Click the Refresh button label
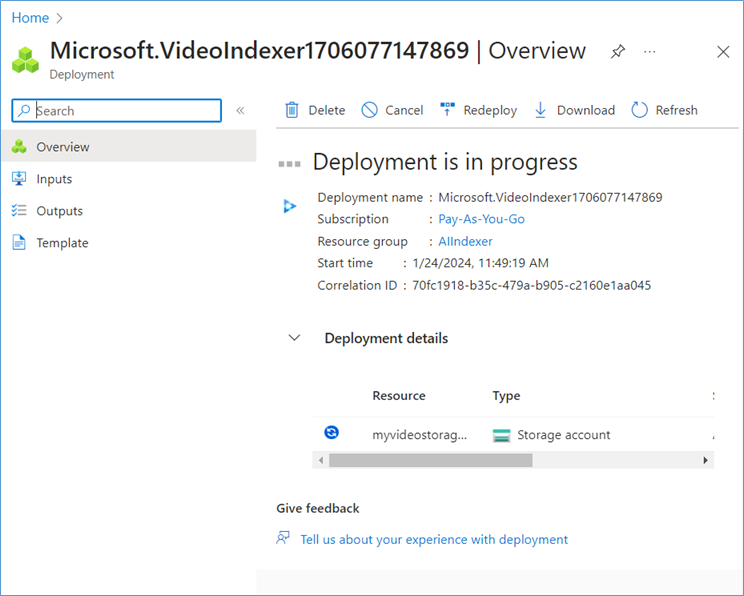This screenshot has height=596, width=744. [x=676, y=110]
